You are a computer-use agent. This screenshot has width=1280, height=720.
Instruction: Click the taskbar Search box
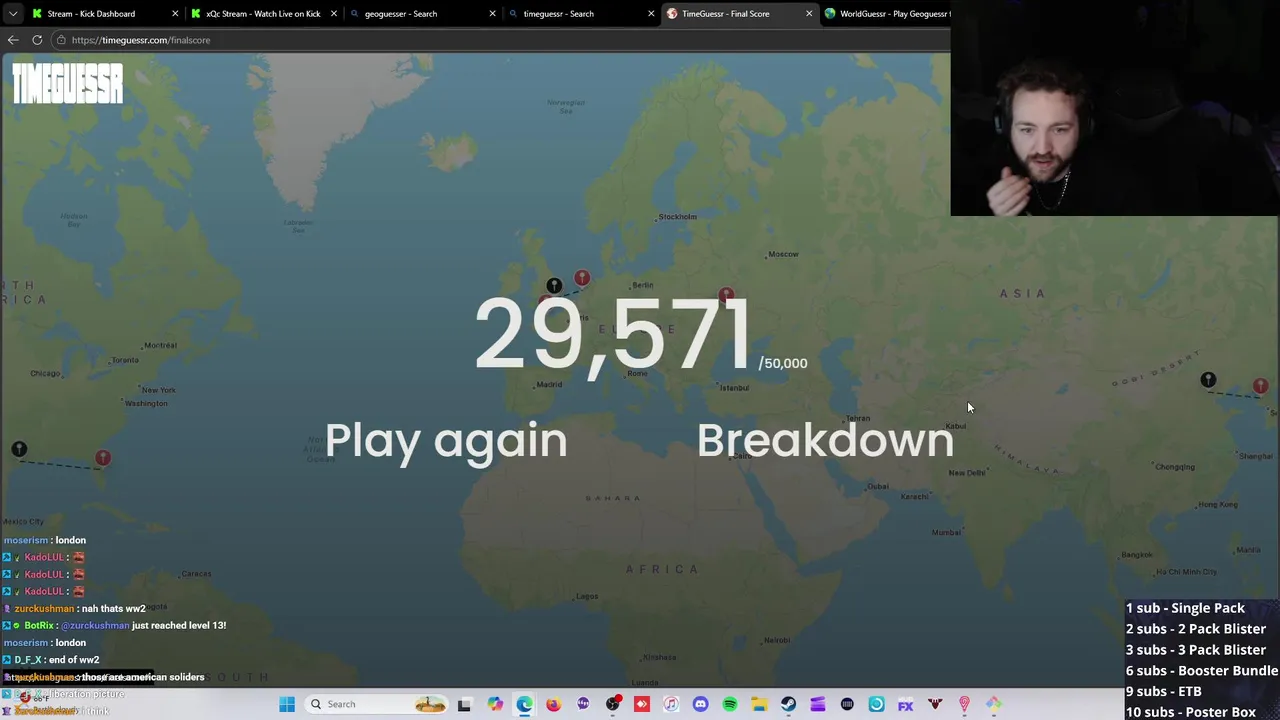pyautogui.click(x=376, y=704)
